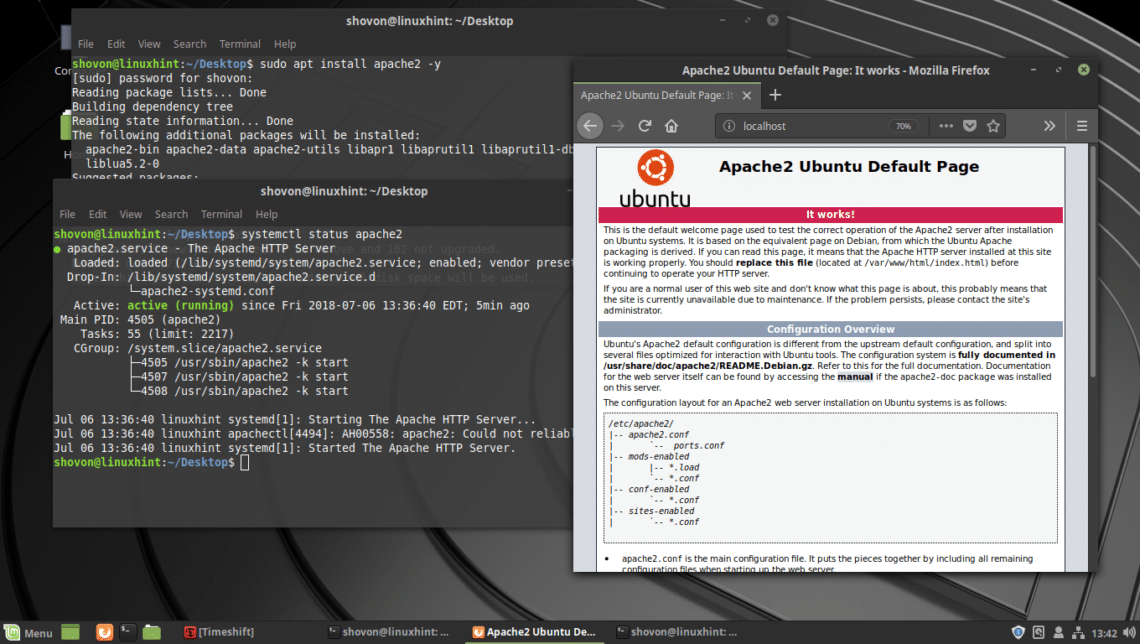Click the systemctl terminal's title bar text
The height and width of the screenshot is (644, 1140).
pos(344,191)
